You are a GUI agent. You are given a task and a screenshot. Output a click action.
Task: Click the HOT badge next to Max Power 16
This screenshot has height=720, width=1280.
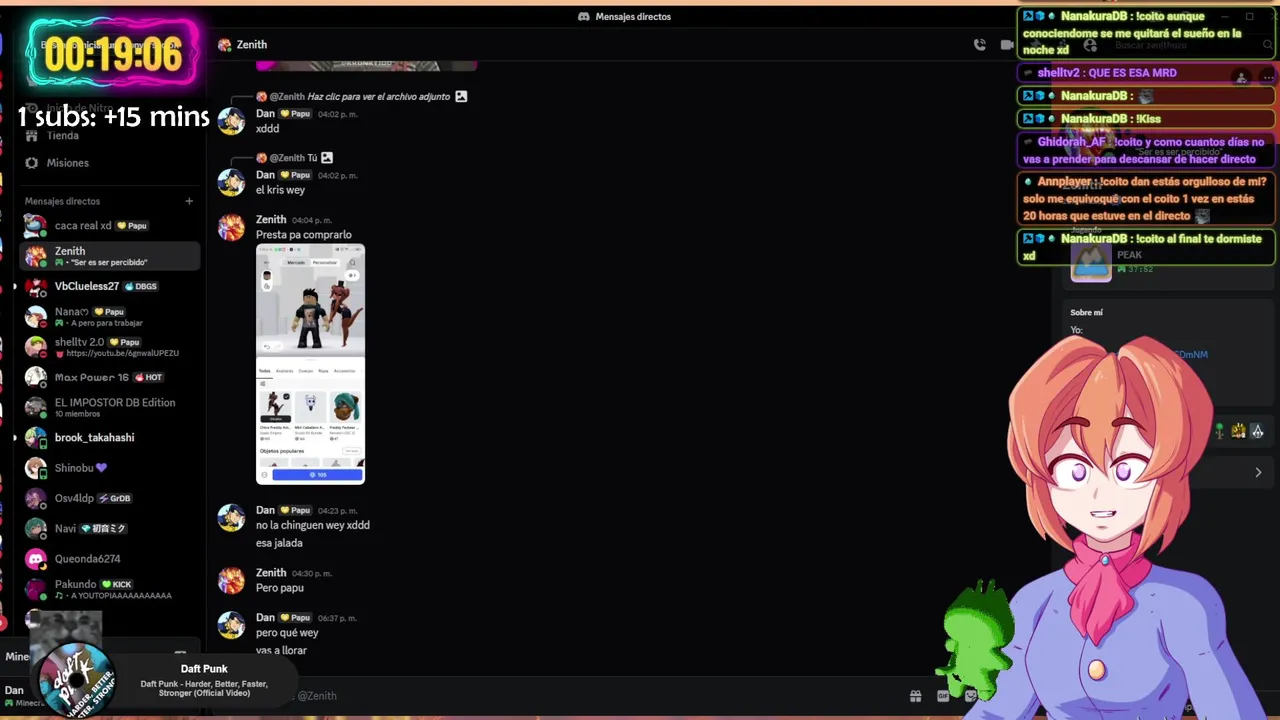[x=148, y=377]
